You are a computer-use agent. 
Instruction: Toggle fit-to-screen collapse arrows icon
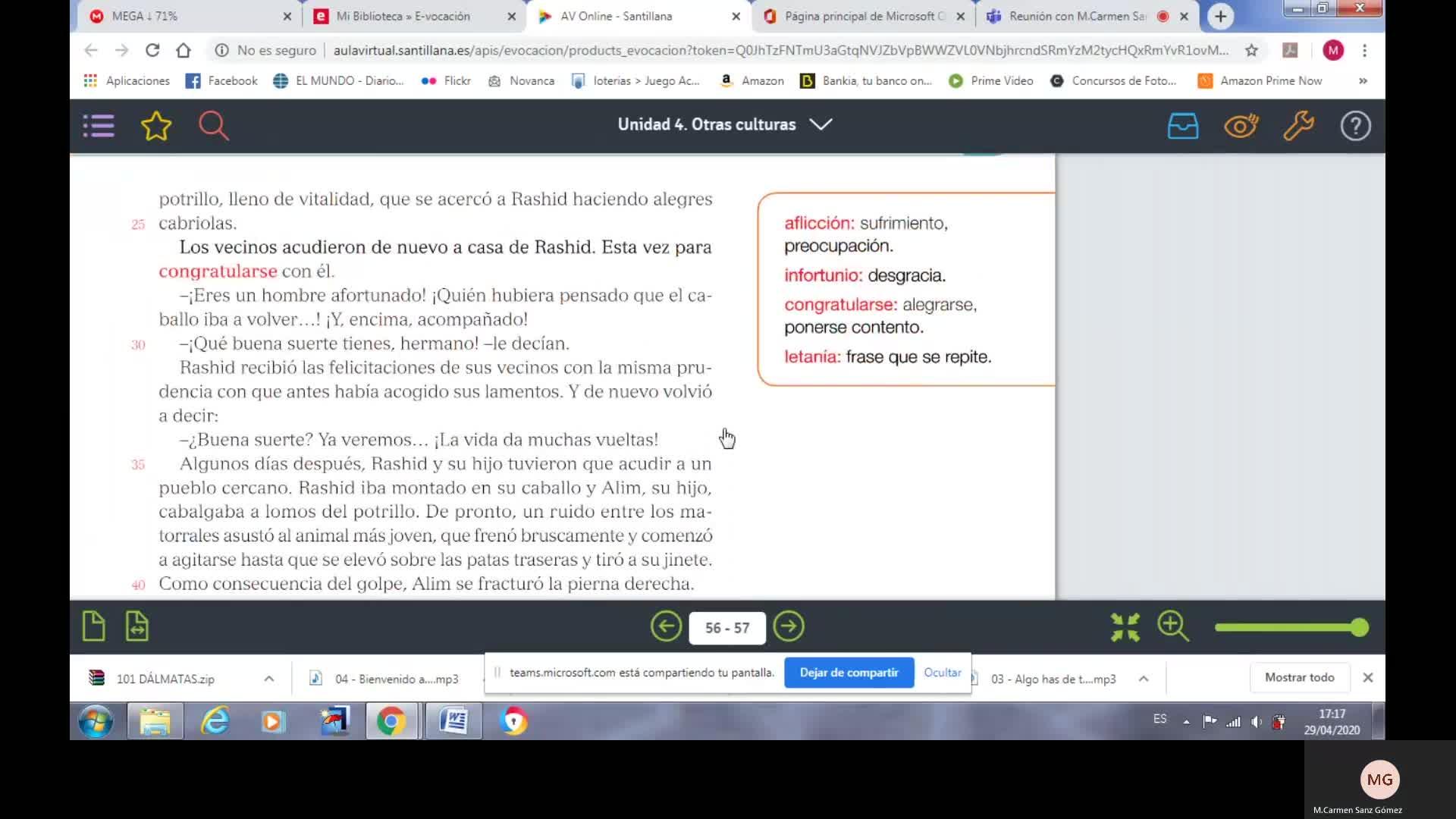coord(1125,627)
